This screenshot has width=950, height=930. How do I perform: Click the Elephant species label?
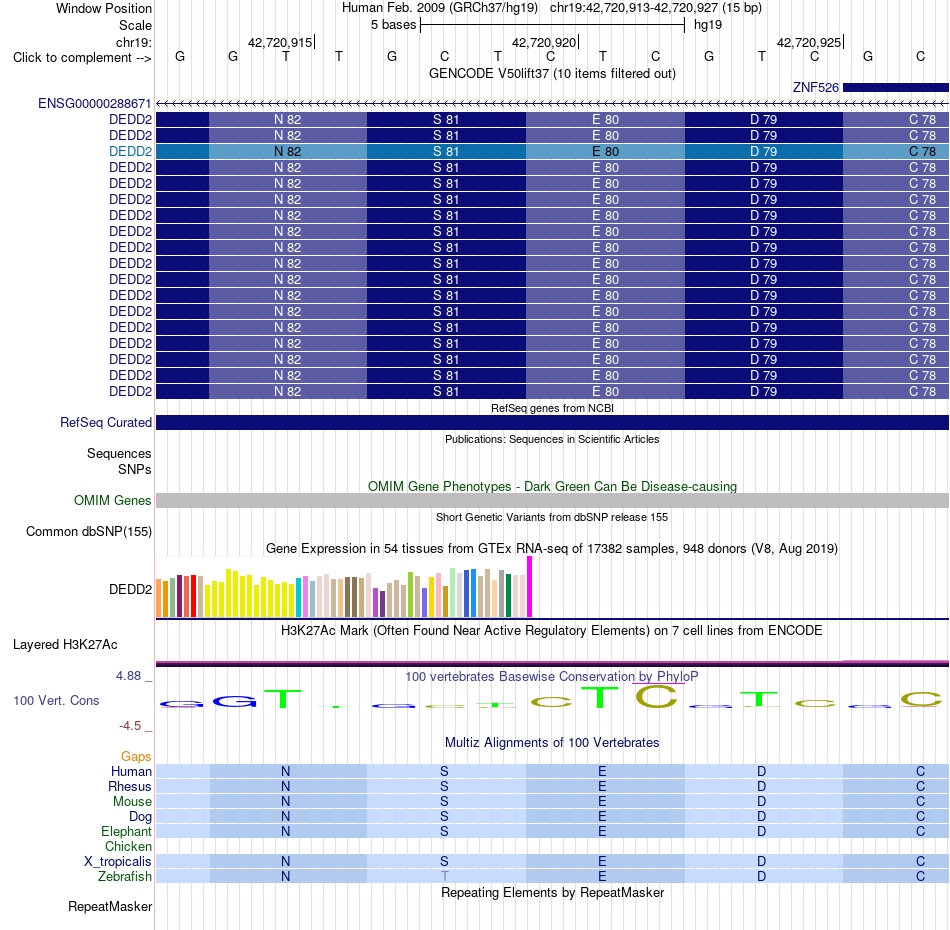126,831
